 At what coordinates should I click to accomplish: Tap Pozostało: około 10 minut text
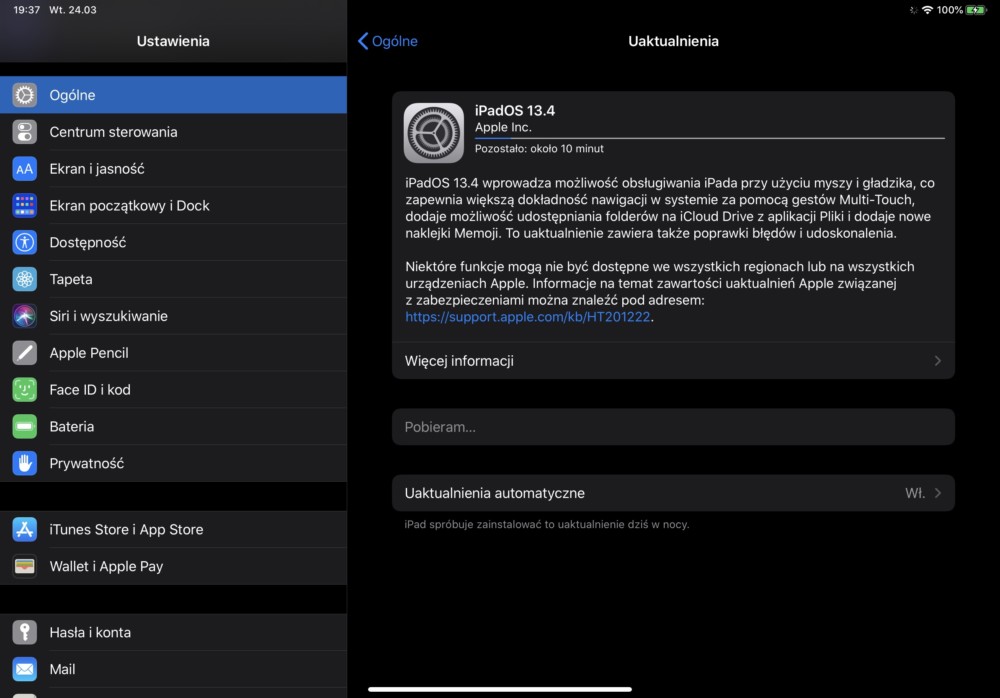click(x=539, y=149)
